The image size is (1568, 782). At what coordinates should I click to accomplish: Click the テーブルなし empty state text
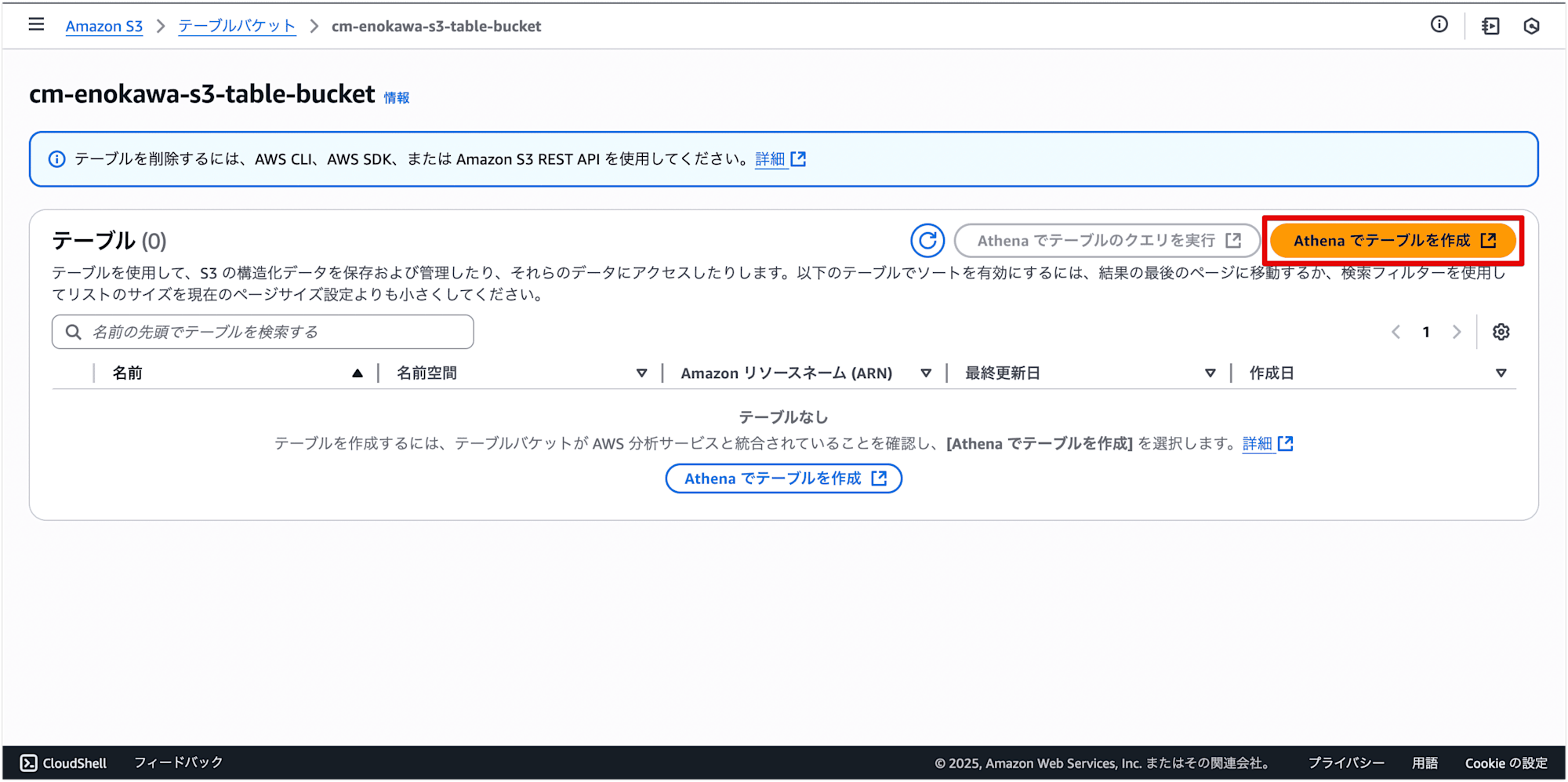pyautogui.click(x=784, y=417)
